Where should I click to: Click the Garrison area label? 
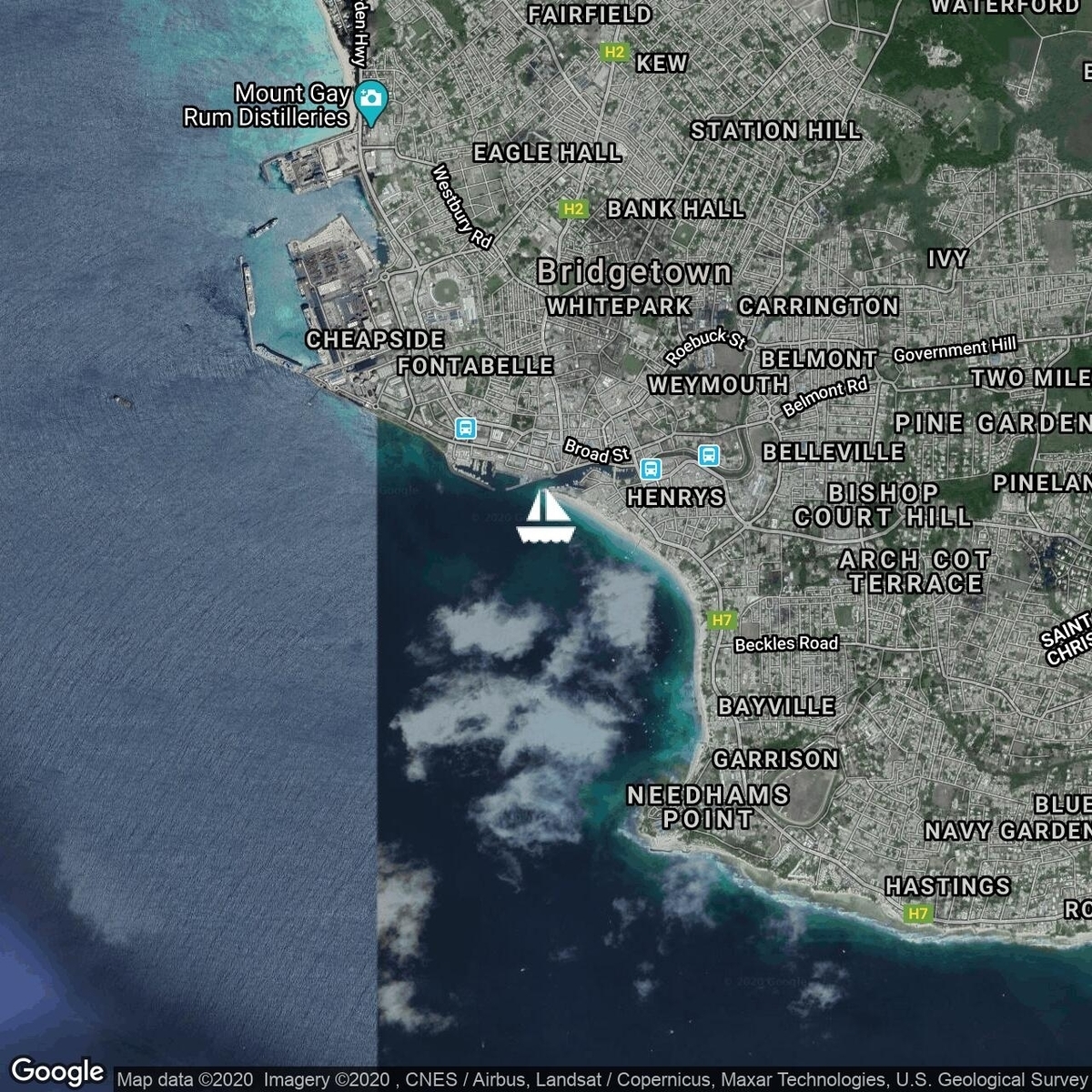coord(775,758)
